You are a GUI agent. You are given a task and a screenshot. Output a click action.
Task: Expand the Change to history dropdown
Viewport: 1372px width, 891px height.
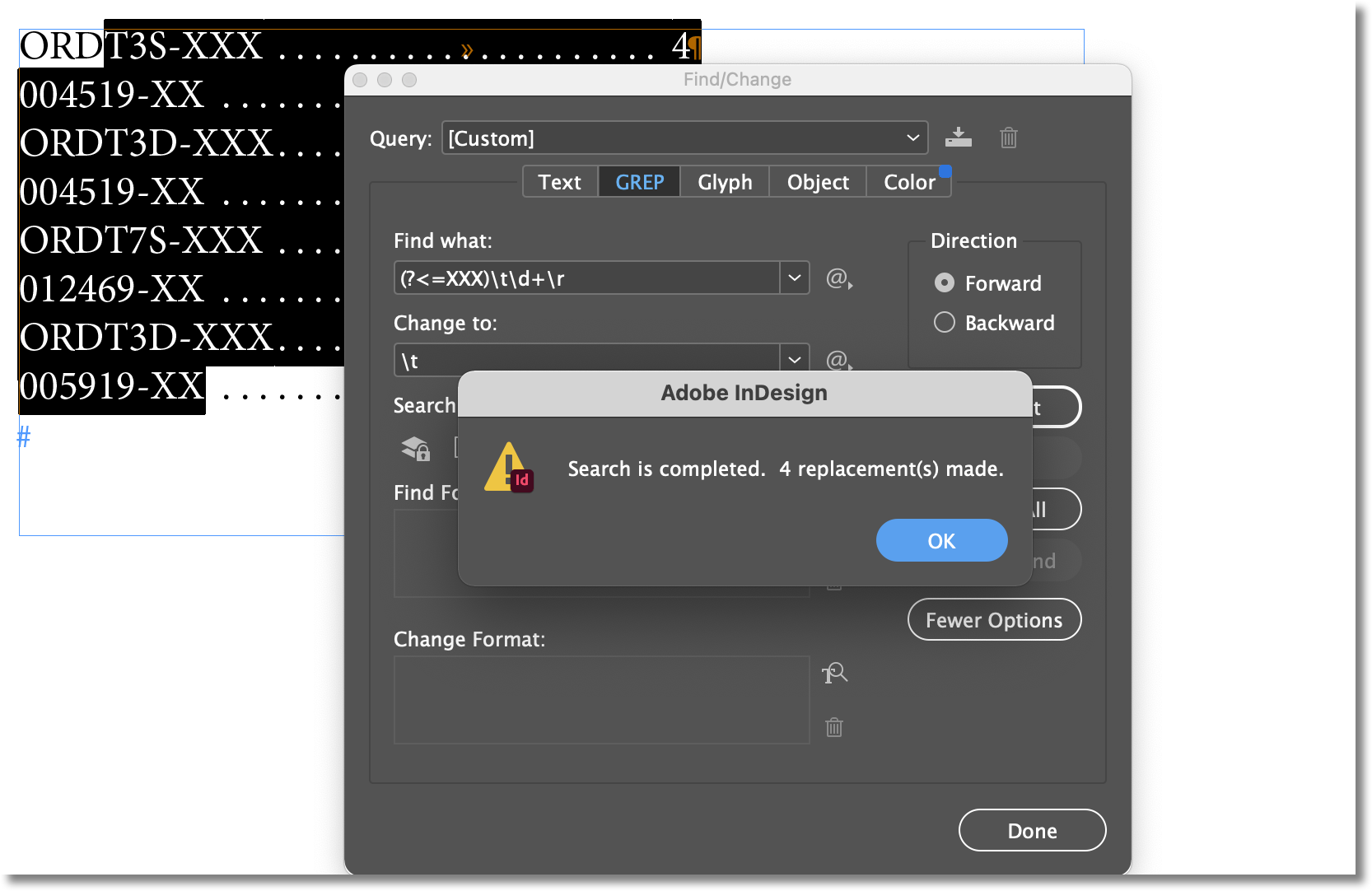click(x=793, y=359)
